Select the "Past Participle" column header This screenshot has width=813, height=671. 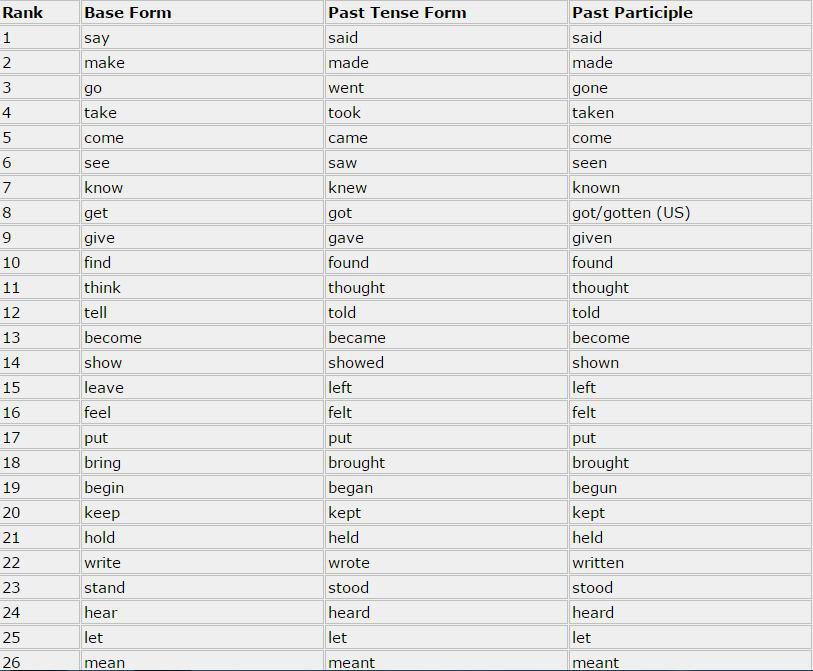tap(632, 13)
